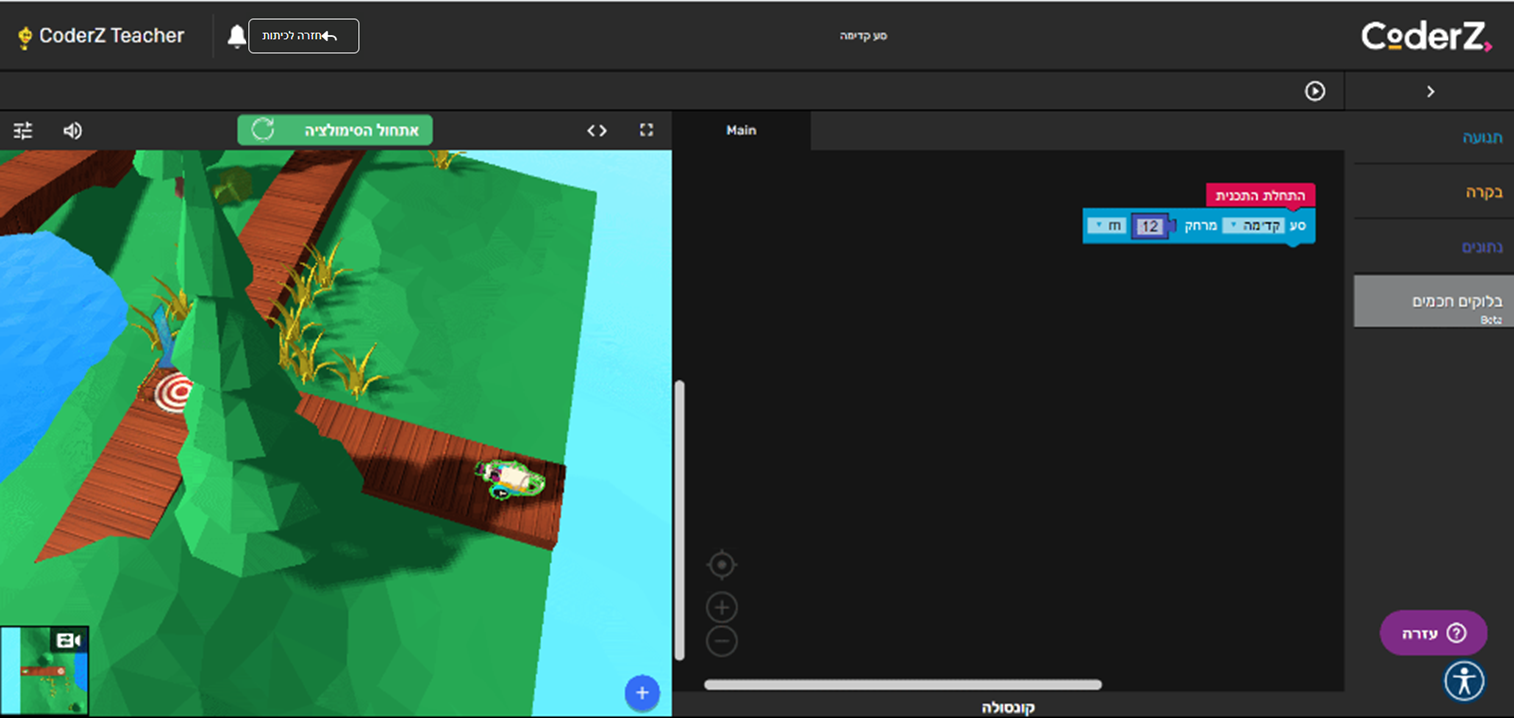This screenshot has width=1514, height=718.
Task: Click the code view brackets icon
Action: coord(597,130)
